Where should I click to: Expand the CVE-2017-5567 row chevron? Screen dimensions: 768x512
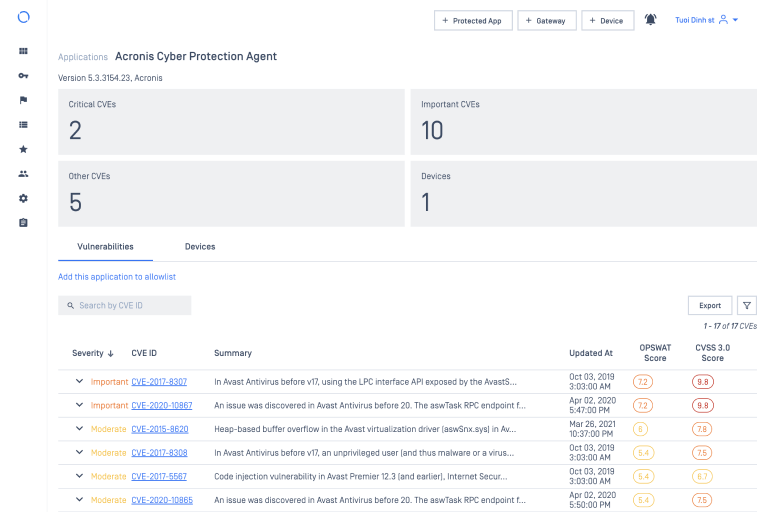[x=80, y=476]
